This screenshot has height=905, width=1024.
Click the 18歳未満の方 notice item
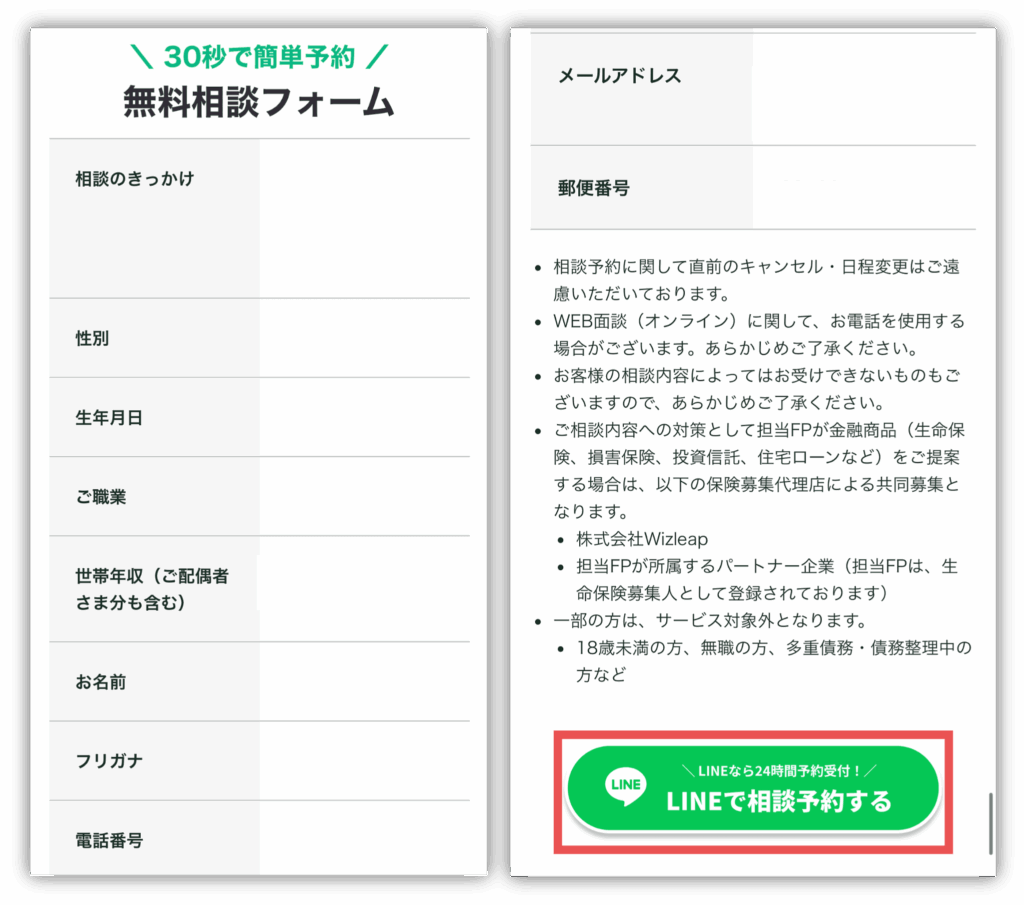tap(774, 661)
